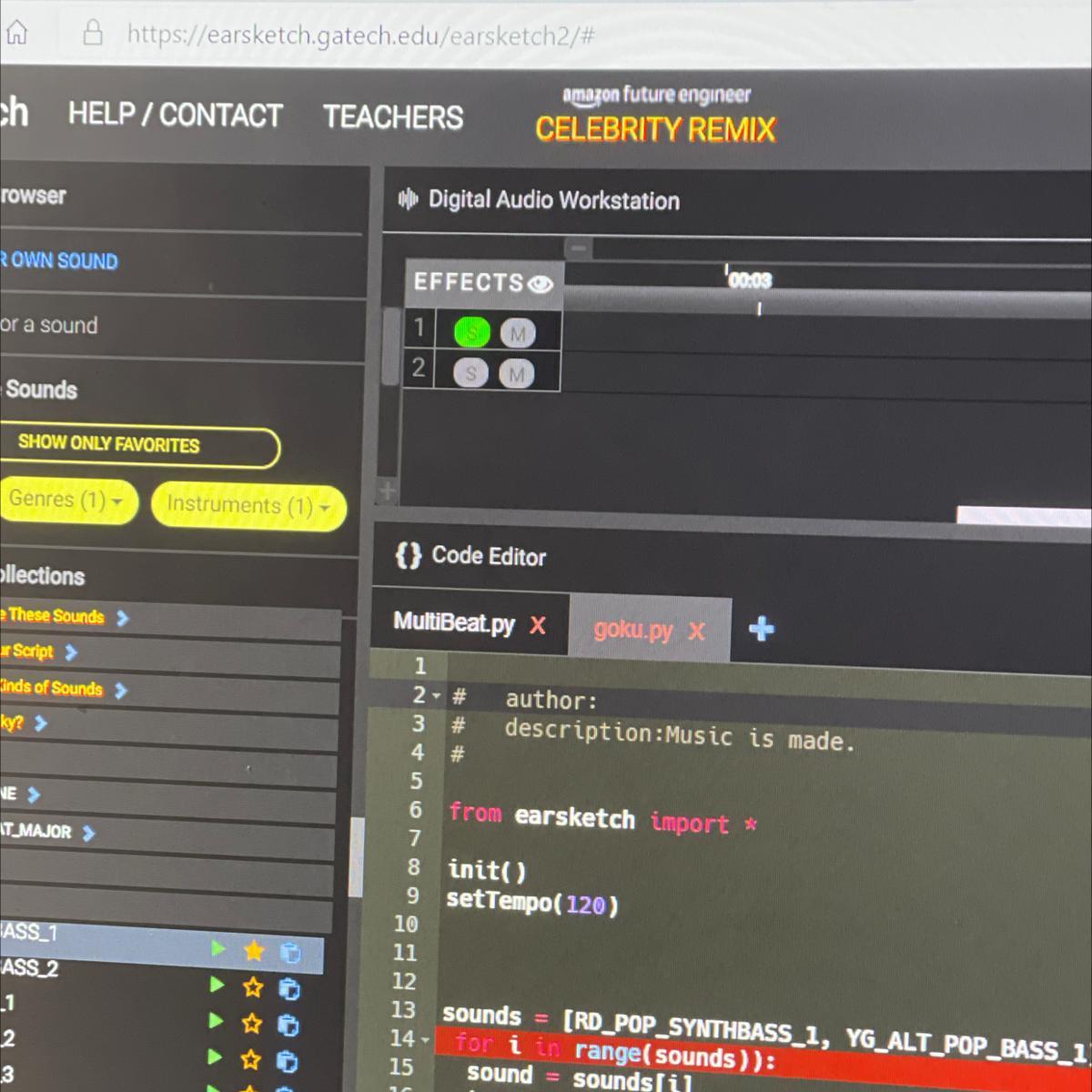The width and height of the screenshot is (1092, 1092).
Task: Click the browser address bar URL
Action: tap(360, 35)
